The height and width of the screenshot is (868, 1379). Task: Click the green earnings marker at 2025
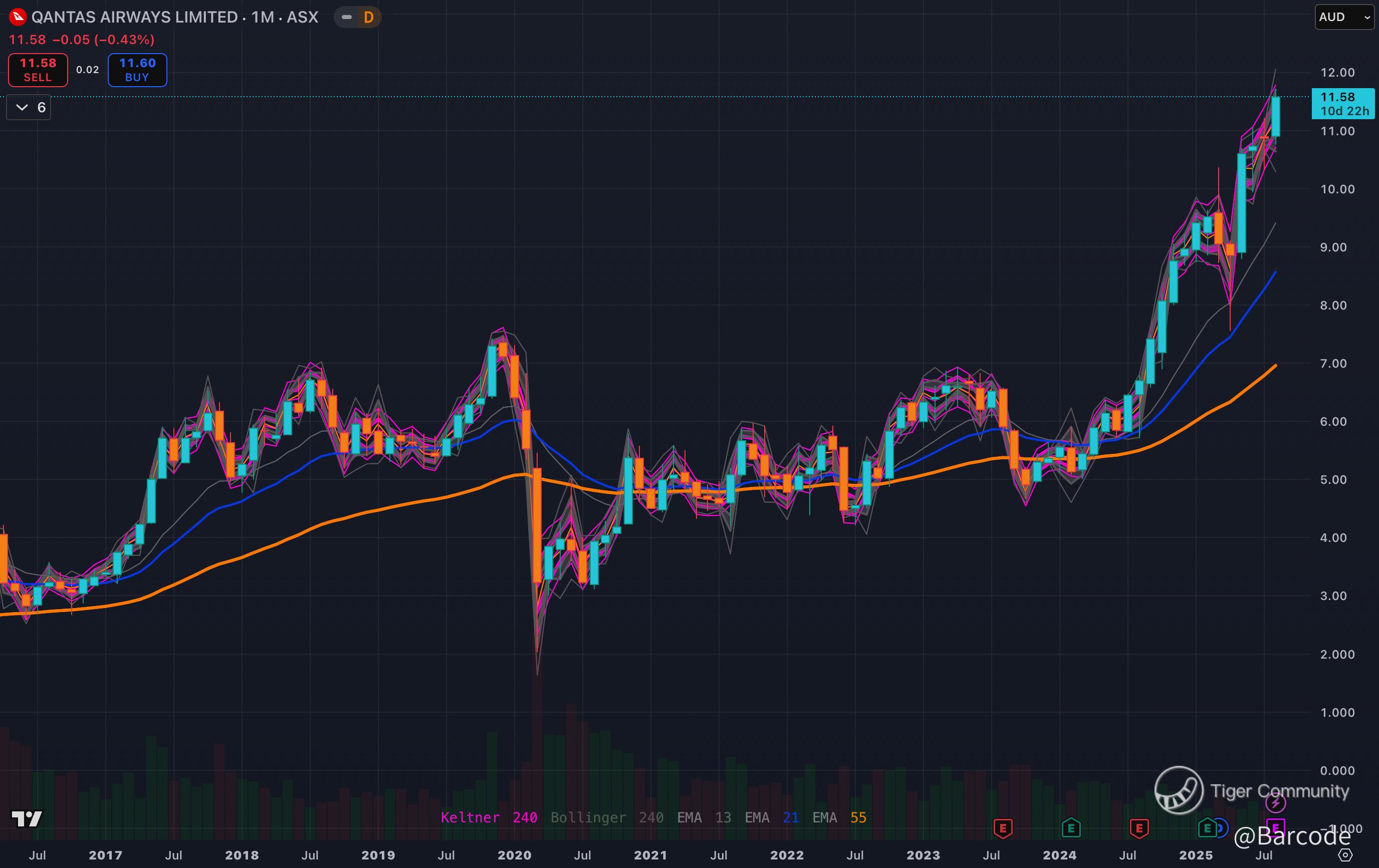click(1207, 827)
